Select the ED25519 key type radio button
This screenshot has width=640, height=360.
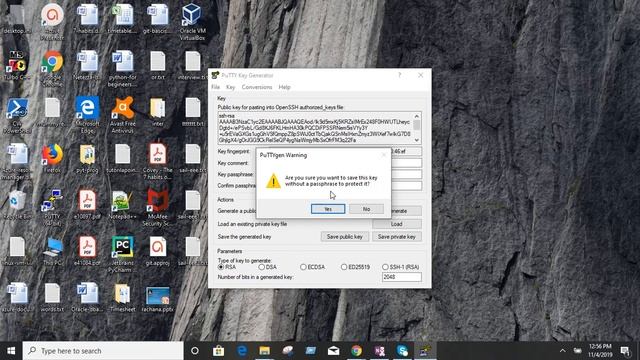[x=344, y=267]
